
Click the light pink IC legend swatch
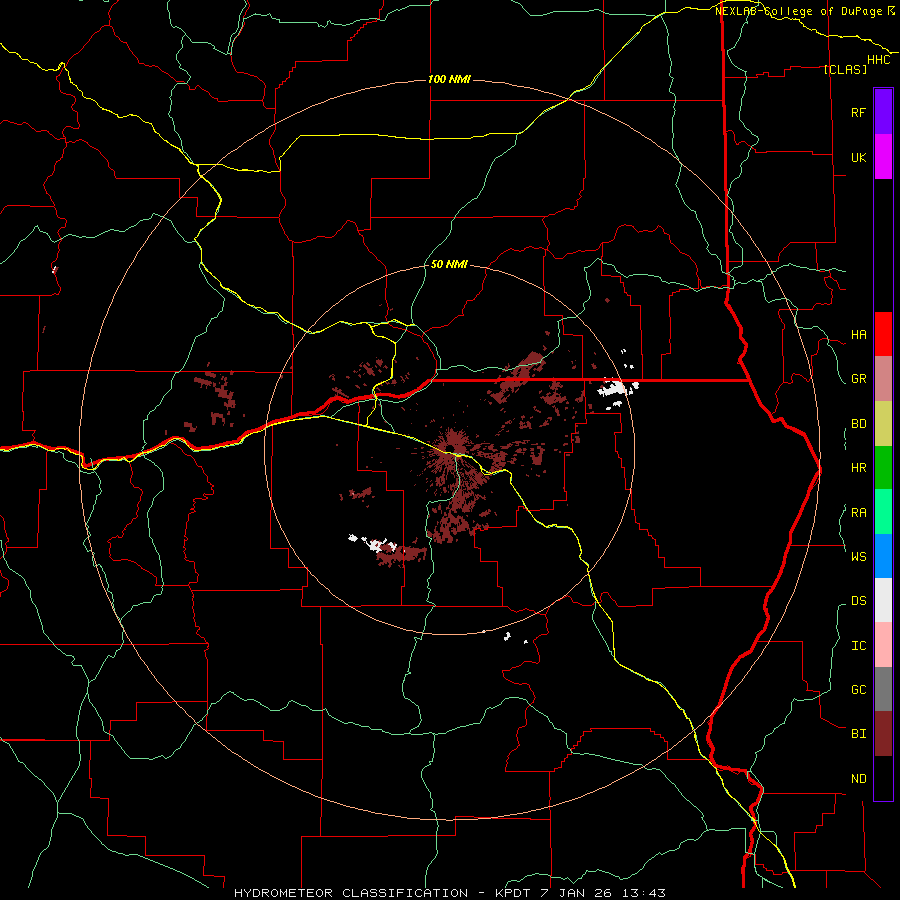883,645
